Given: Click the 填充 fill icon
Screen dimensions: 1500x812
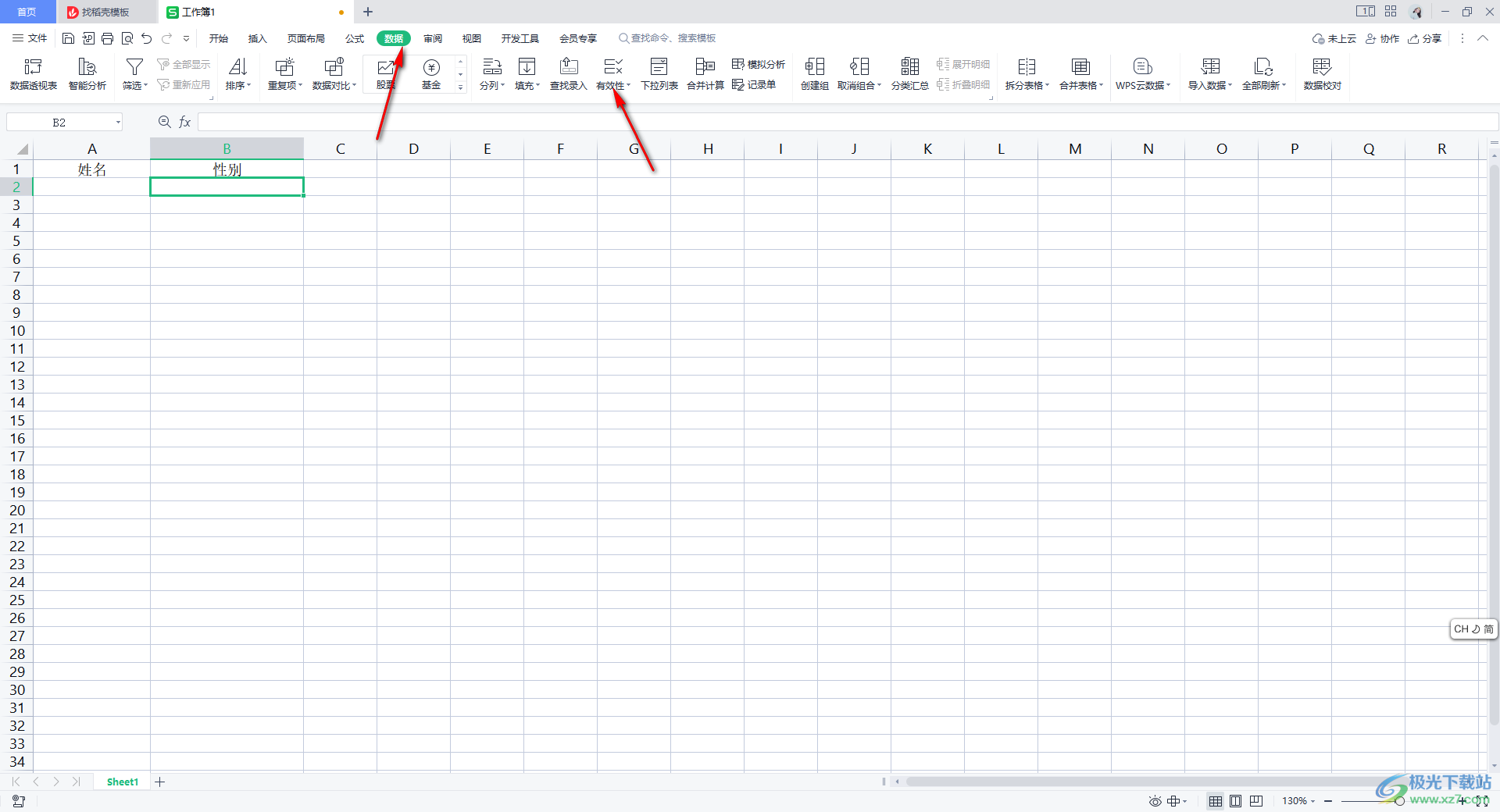Looking at the screenshot, I should pos(527,67).
